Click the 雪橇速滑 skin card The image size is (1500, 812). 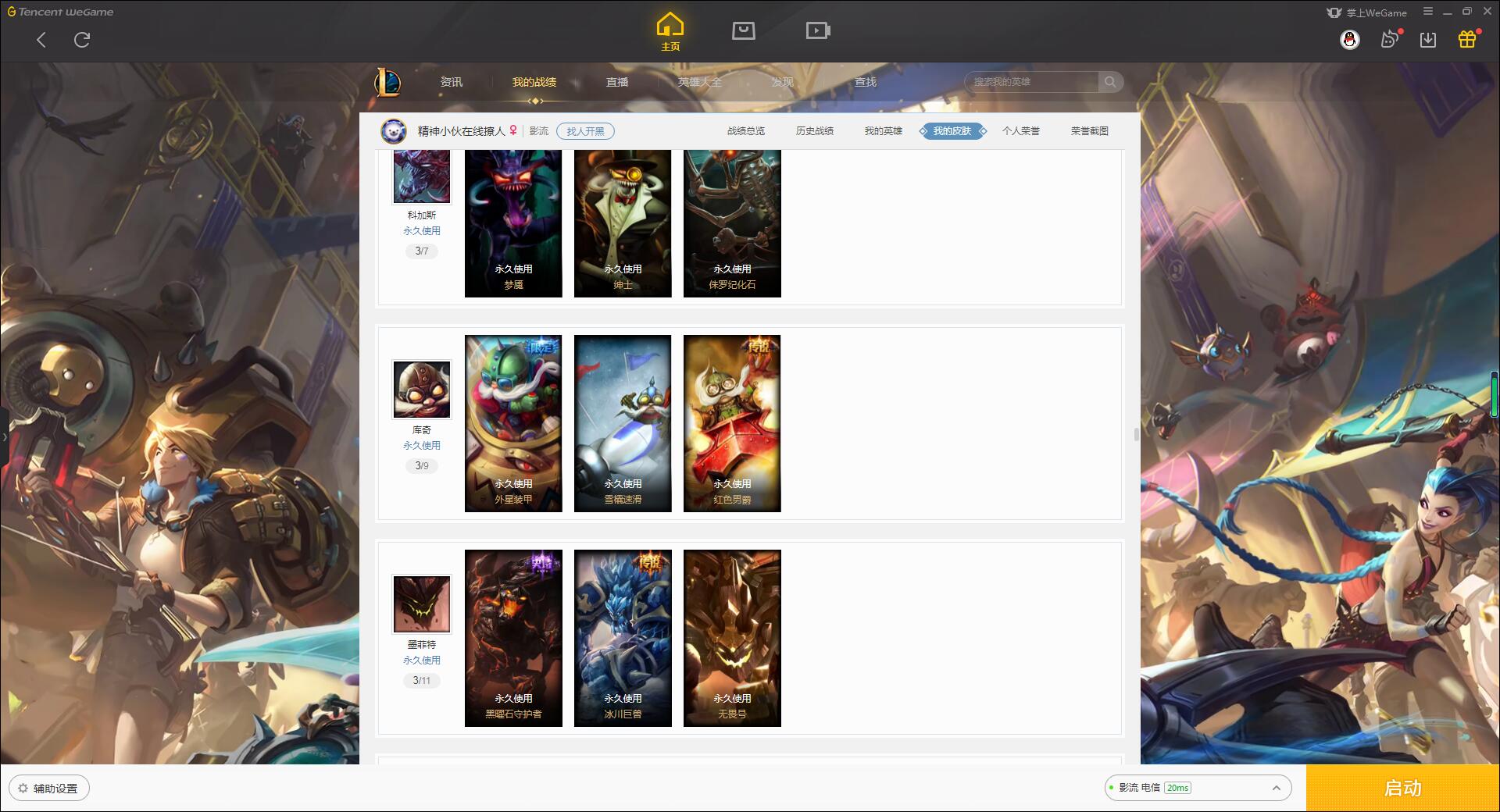point(623,424)
